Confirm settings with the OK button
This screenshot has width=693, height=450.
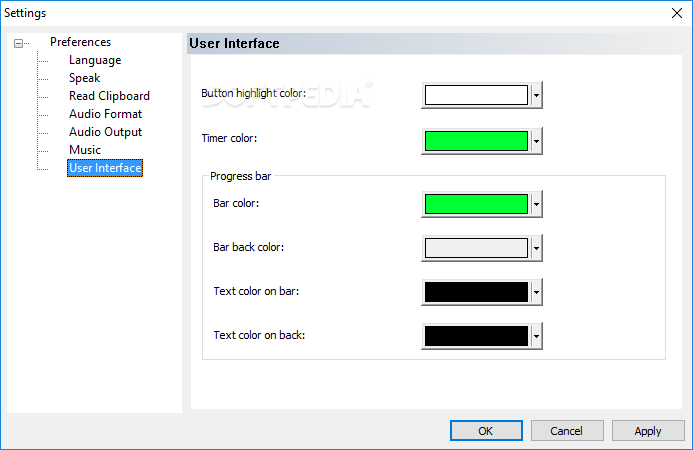tap(486, 431)
